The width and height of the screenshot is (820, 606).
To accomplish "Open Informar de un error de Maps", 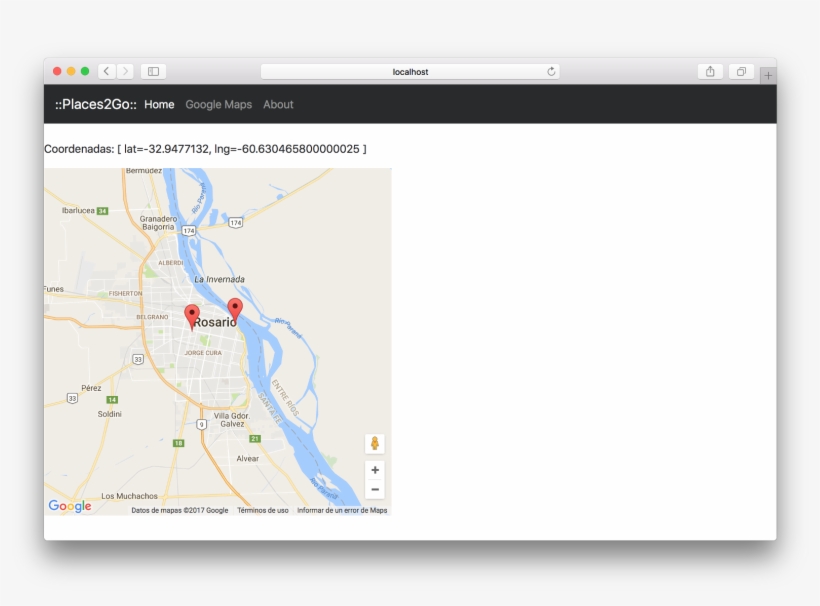I will 342,510.
